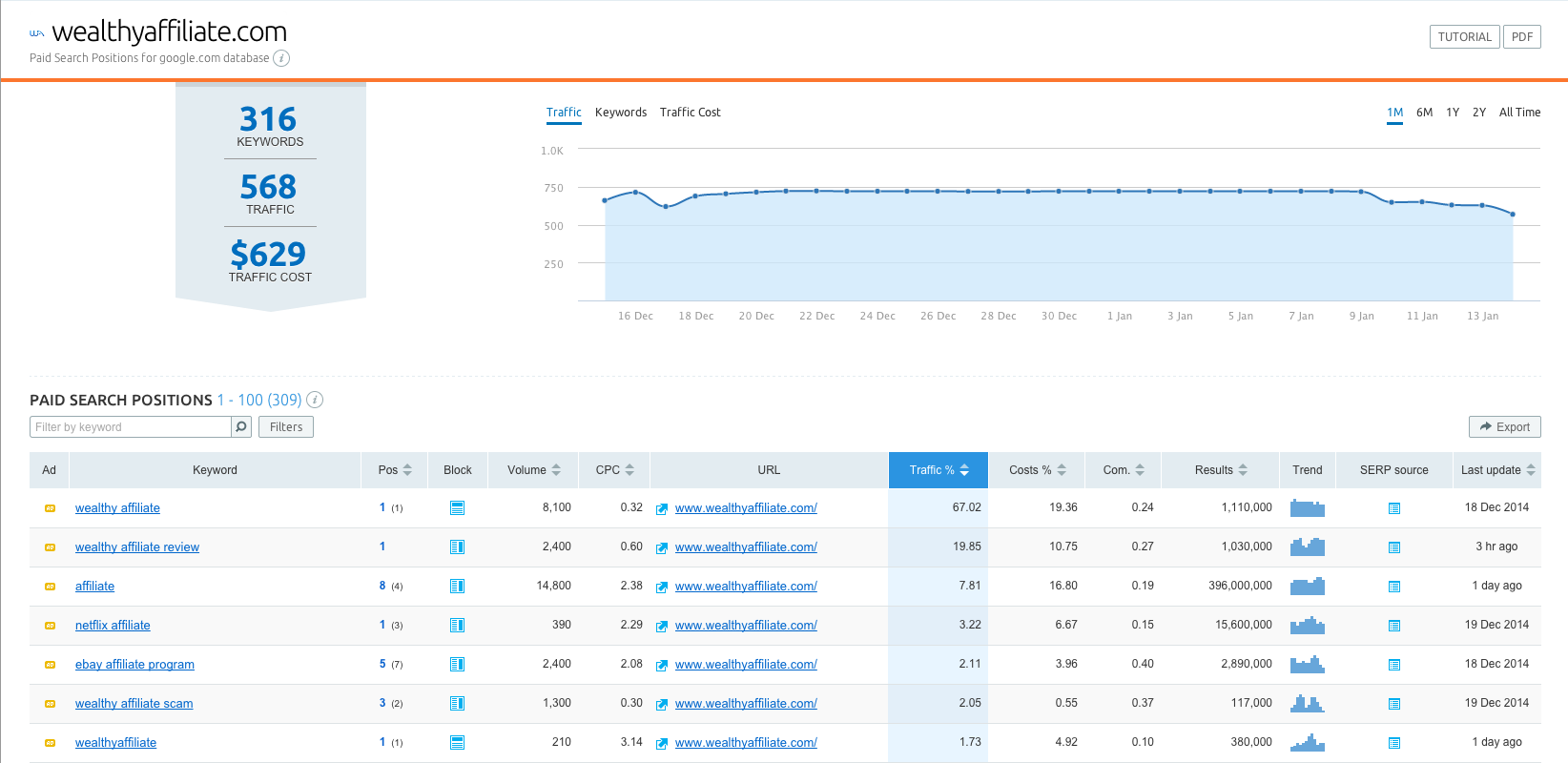View SERP source icon for wealthy affiliate row
The image size is (1568, 763).
point(1394,508)
